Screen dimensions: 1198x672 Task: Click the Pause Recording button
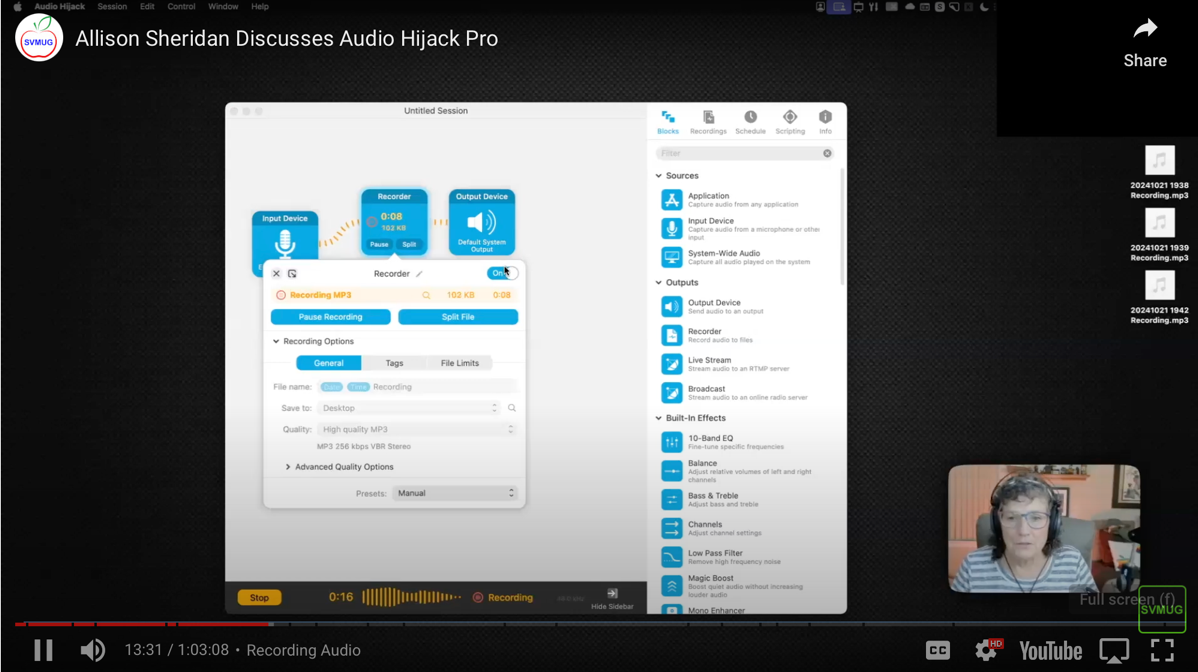(330, 317)
